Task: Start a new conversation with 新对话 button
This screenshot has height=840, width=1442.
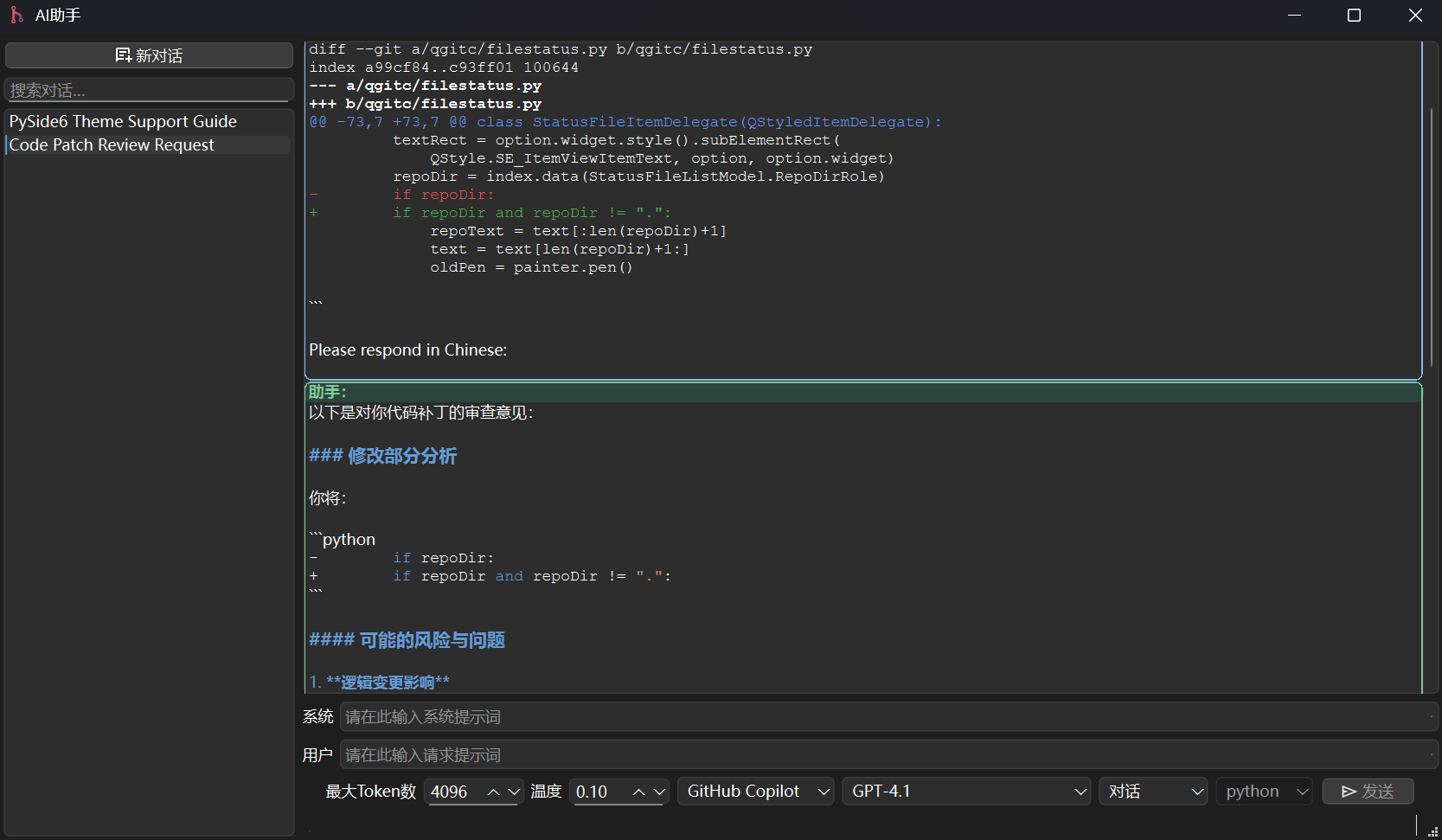Action: (x=149, y=55)
